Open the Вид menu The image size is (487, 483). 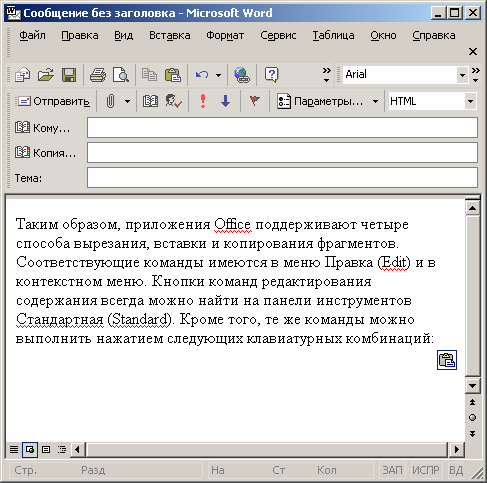point(124,35)
